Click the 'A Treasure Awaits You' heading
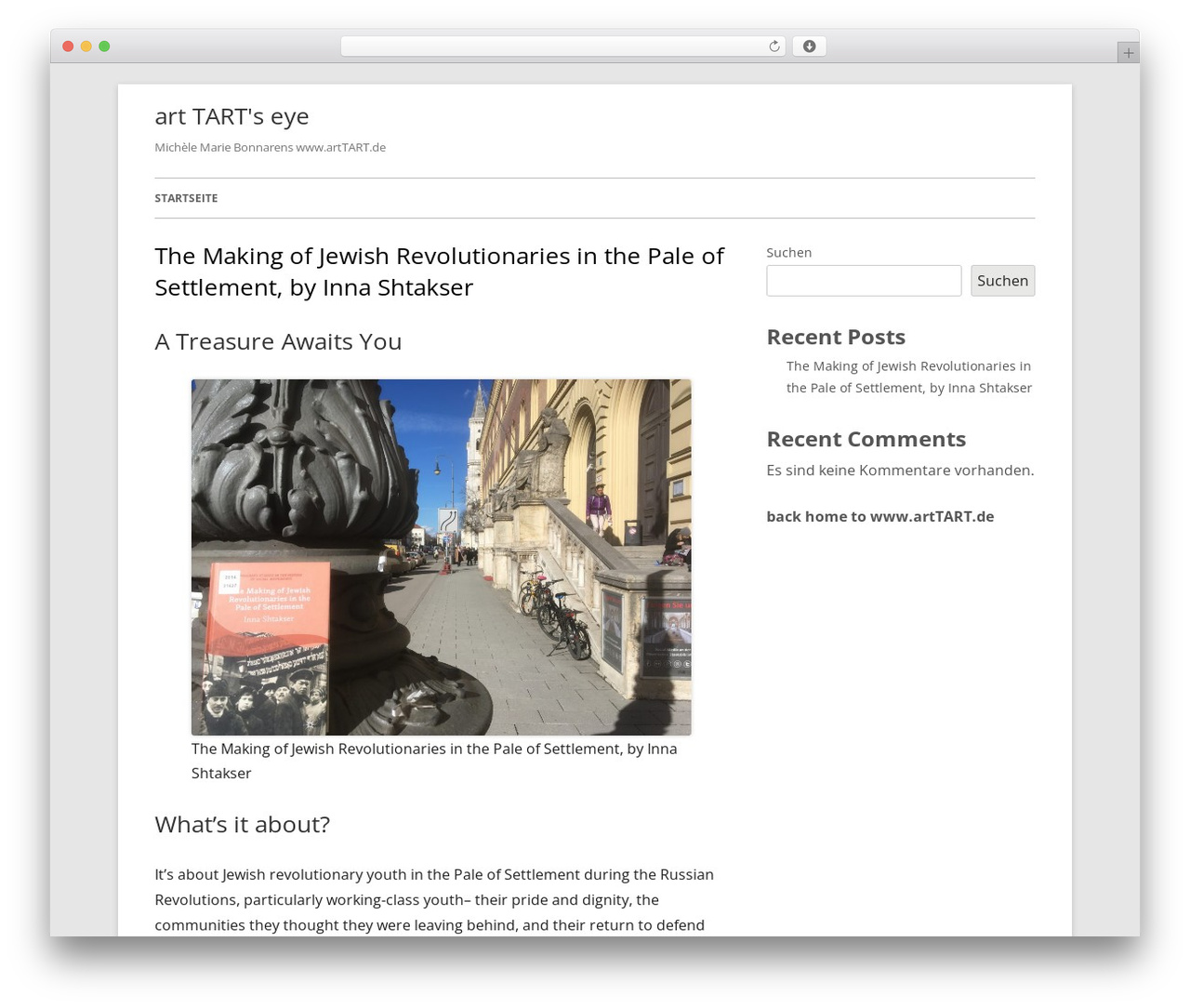Screen dimensions: 1190x1008 coord(278,341)
